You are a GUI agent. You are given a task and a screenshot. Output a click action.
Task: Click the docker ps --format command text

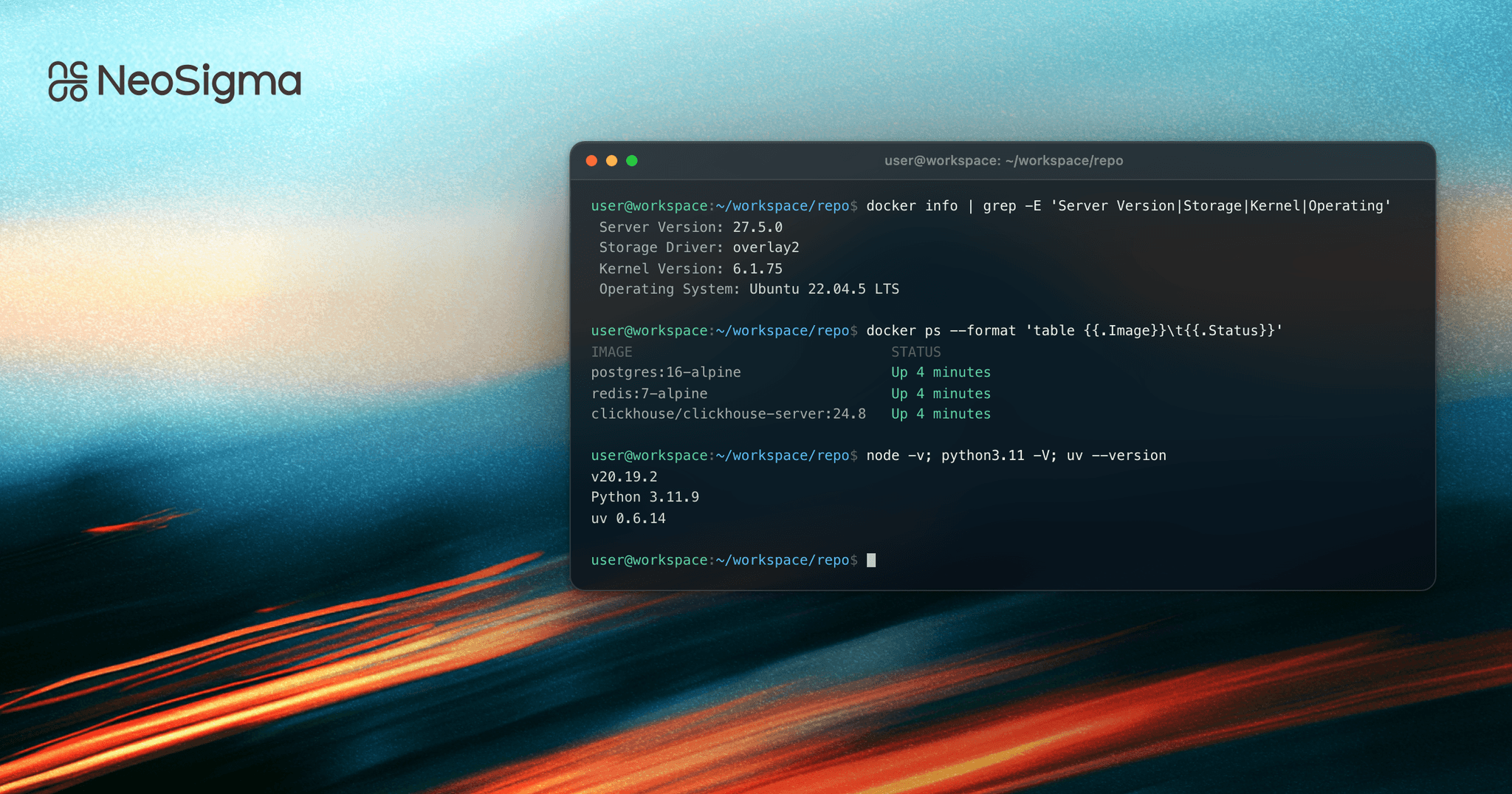click(x=1074, y=331)
